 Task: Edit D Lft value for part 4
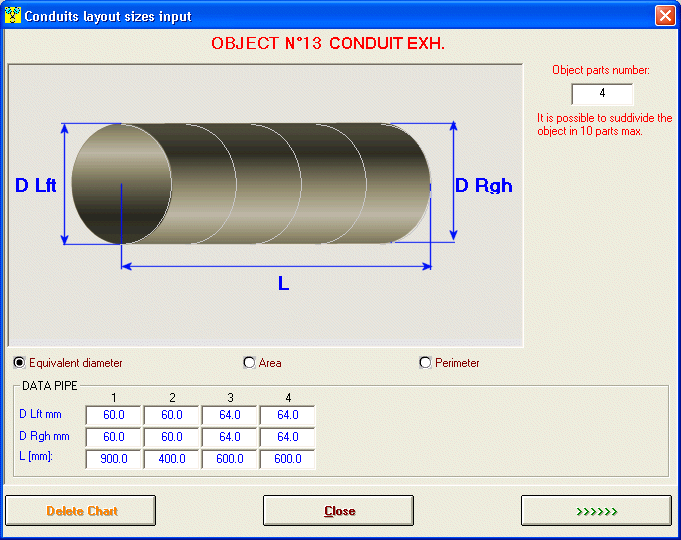(288, 415)
